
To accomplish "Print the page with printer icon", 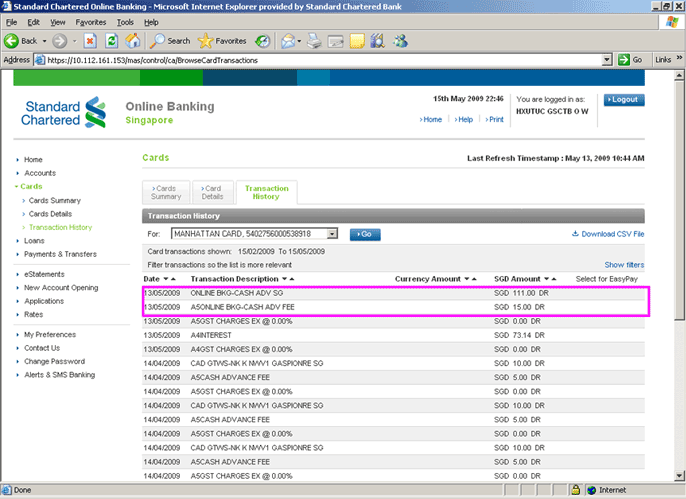I will coord(314,41).
